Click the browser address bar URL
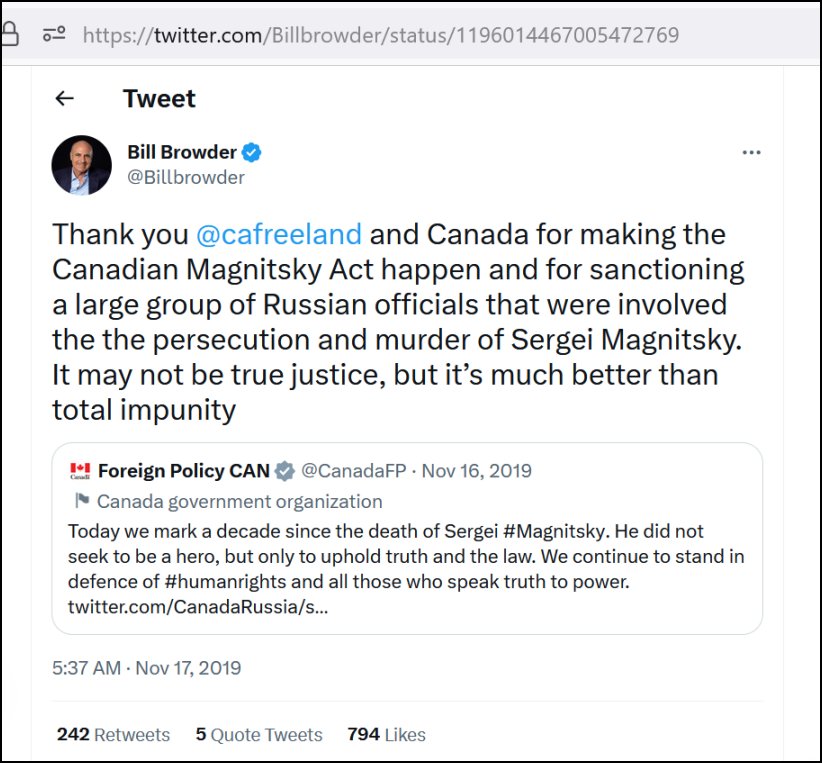Viewport: 822px width, 763px height. [x=380, y=35]
